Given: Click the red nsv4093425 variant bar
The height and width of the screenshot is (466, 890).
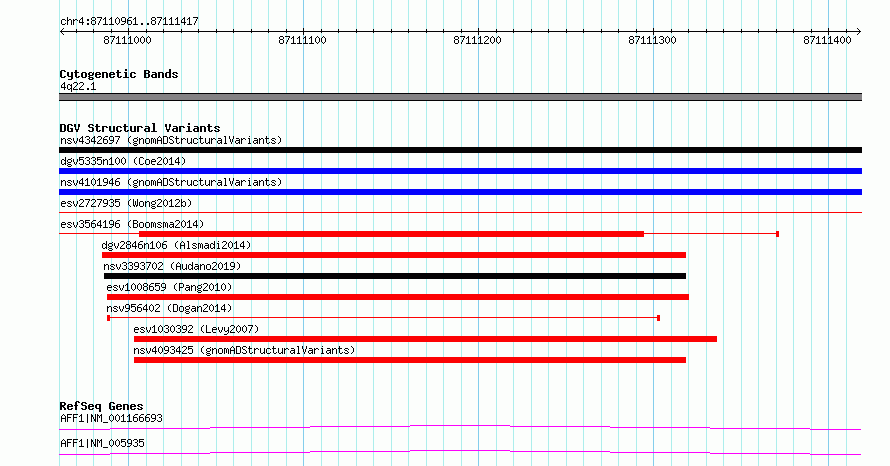Looking at the screenshot, I should click(x=410, y=360).
